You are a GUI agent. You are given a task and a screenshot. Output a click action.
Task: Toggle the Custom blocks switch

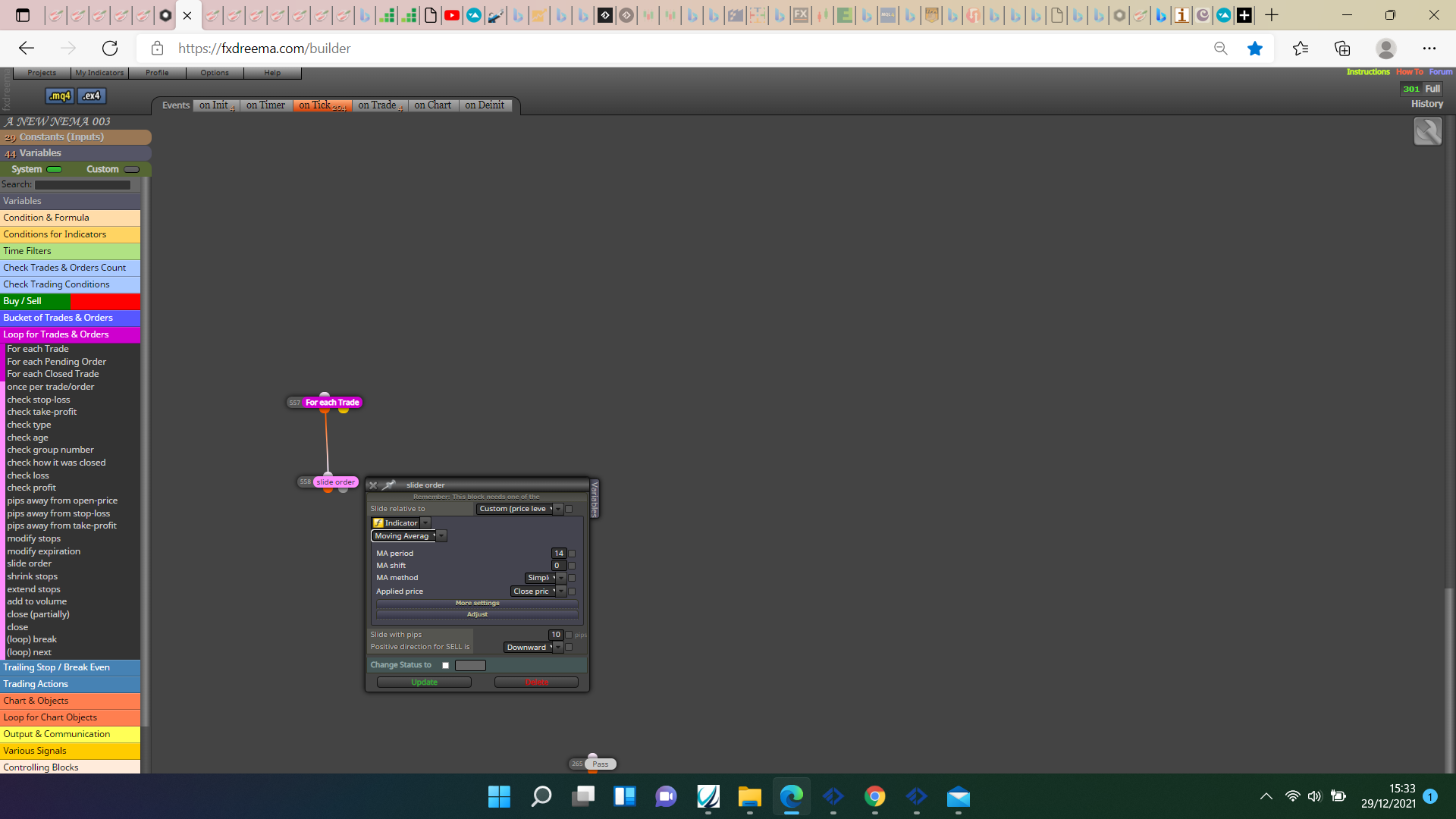click(x=132, y=170)
